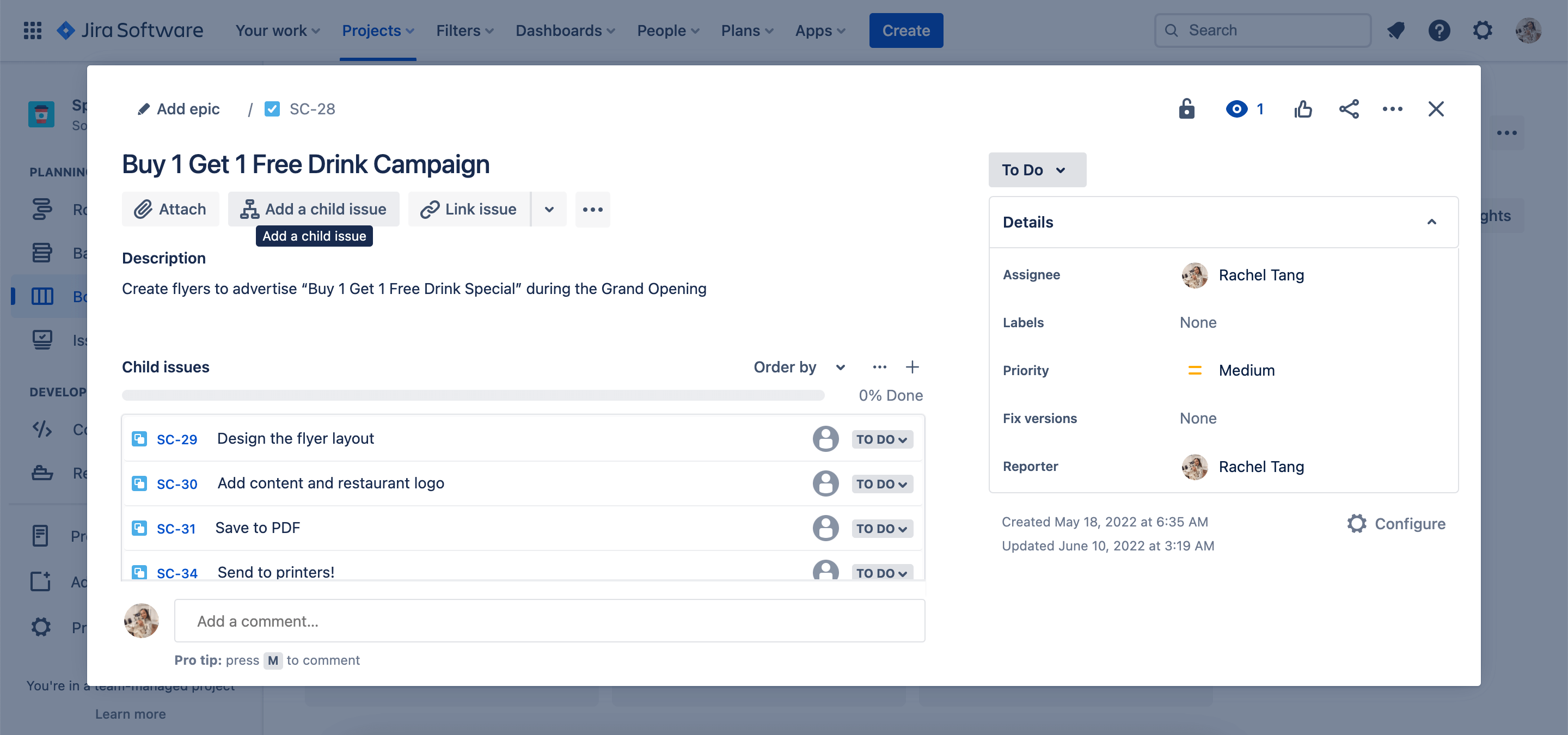Click Add a comment input field
This screenshot has width=1568, height=735.
point(549,621)
